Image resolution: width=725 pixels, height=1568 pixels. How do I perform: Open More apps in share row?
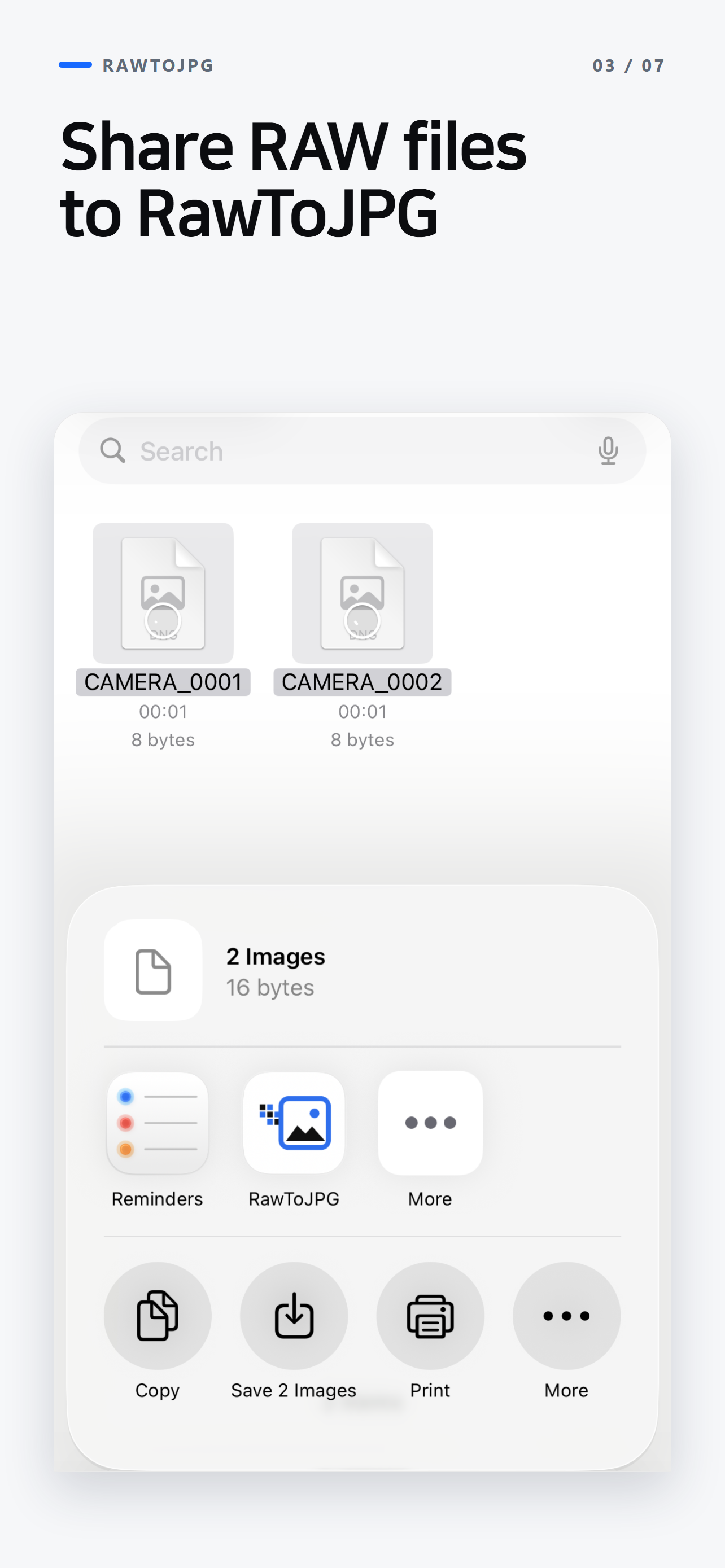point(430,1123)
